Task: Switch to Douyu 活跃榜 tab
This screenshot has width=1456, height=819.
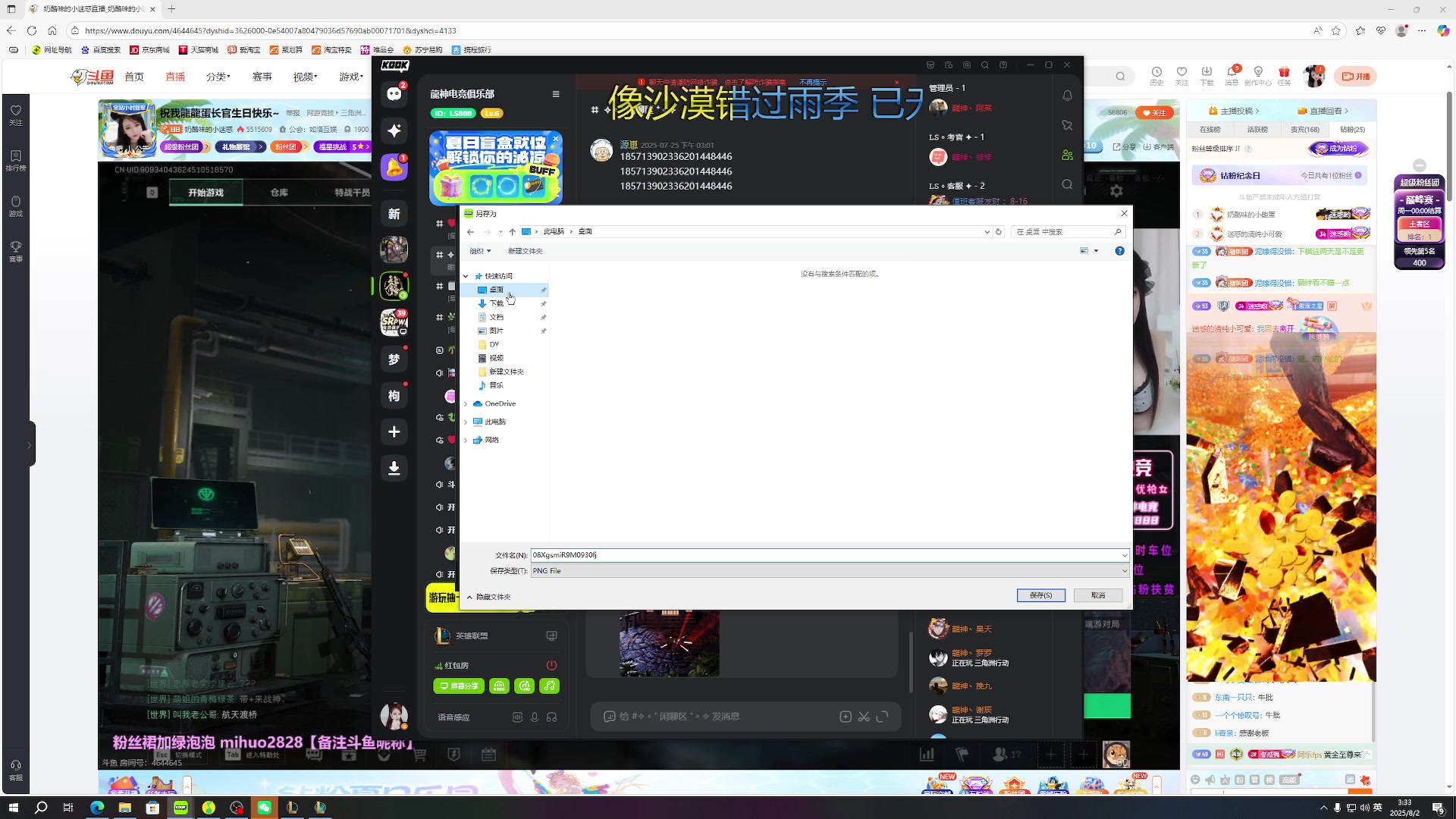Action: 1257,130
